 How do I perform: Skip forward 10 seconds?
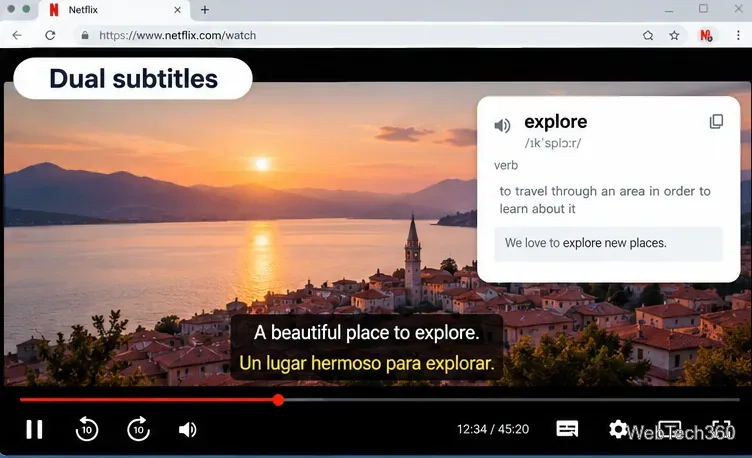click(138, 429)
